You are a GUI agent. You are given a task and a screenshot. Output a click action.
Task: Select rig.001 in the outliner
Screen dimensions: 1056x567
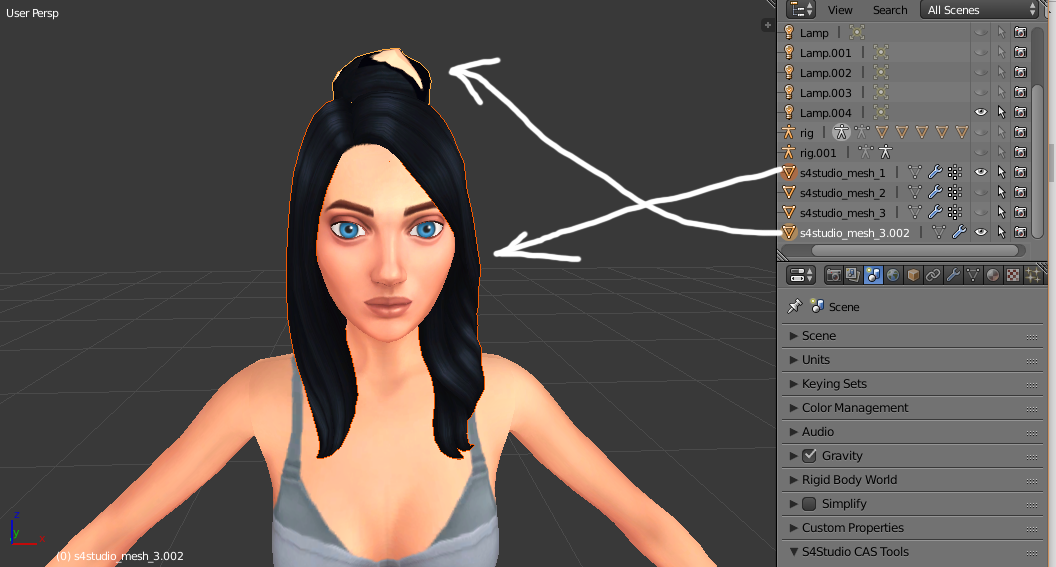[x=818, y=153]
